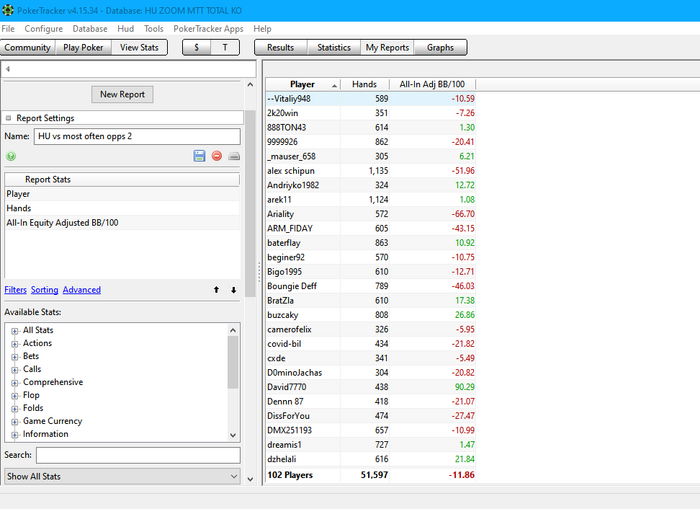Open the Results tab

[x=280, y=47]
